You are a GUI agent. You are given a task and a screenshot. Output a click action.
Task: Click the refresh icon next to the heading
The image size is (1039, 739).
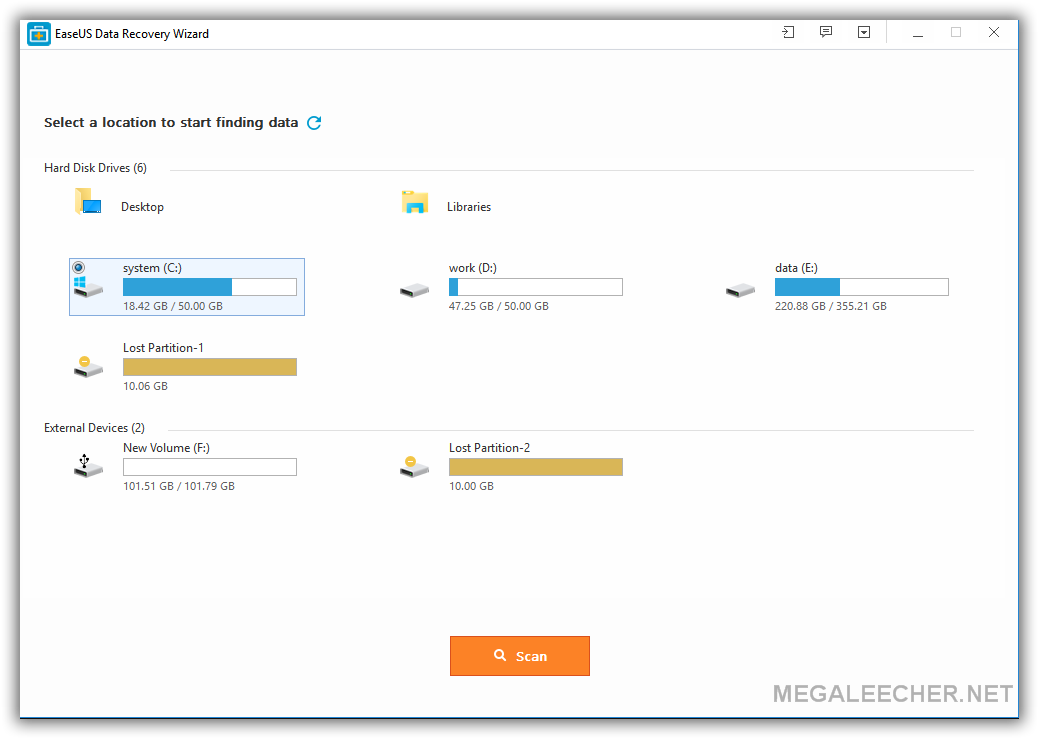pyautogui.click(x=314, y=123)
